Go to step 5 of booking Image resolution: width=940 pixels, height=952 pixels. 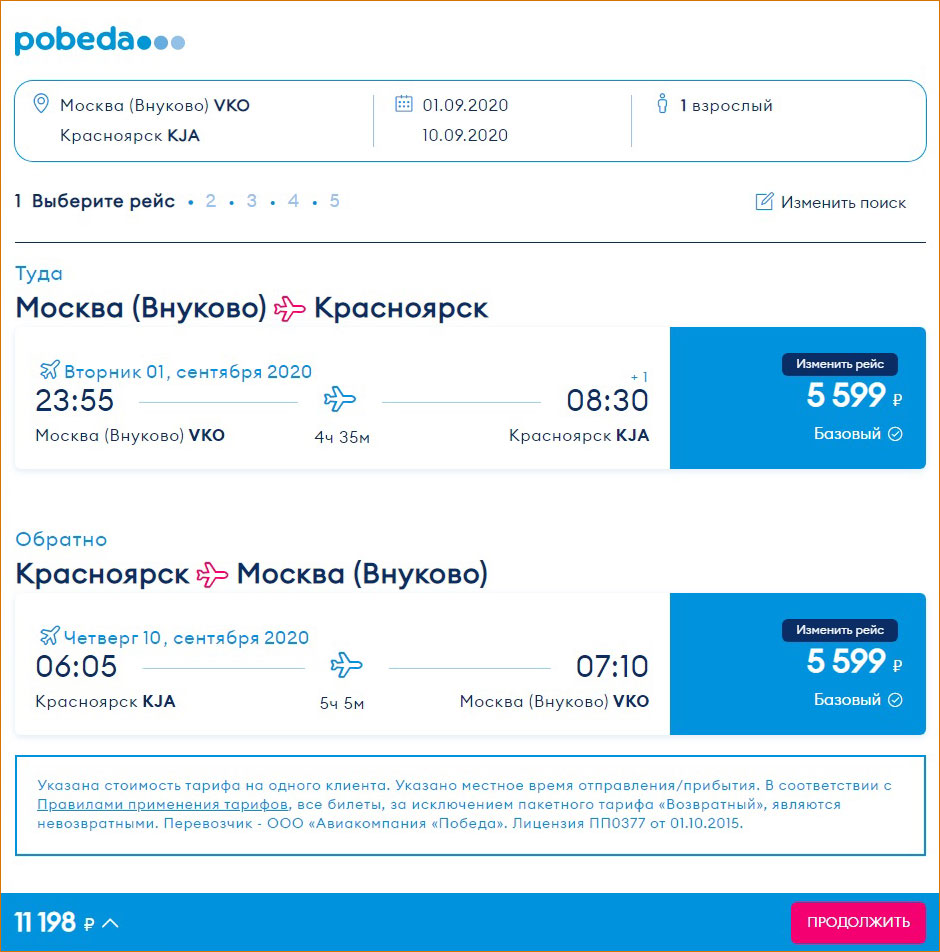(x=334, y=201)
